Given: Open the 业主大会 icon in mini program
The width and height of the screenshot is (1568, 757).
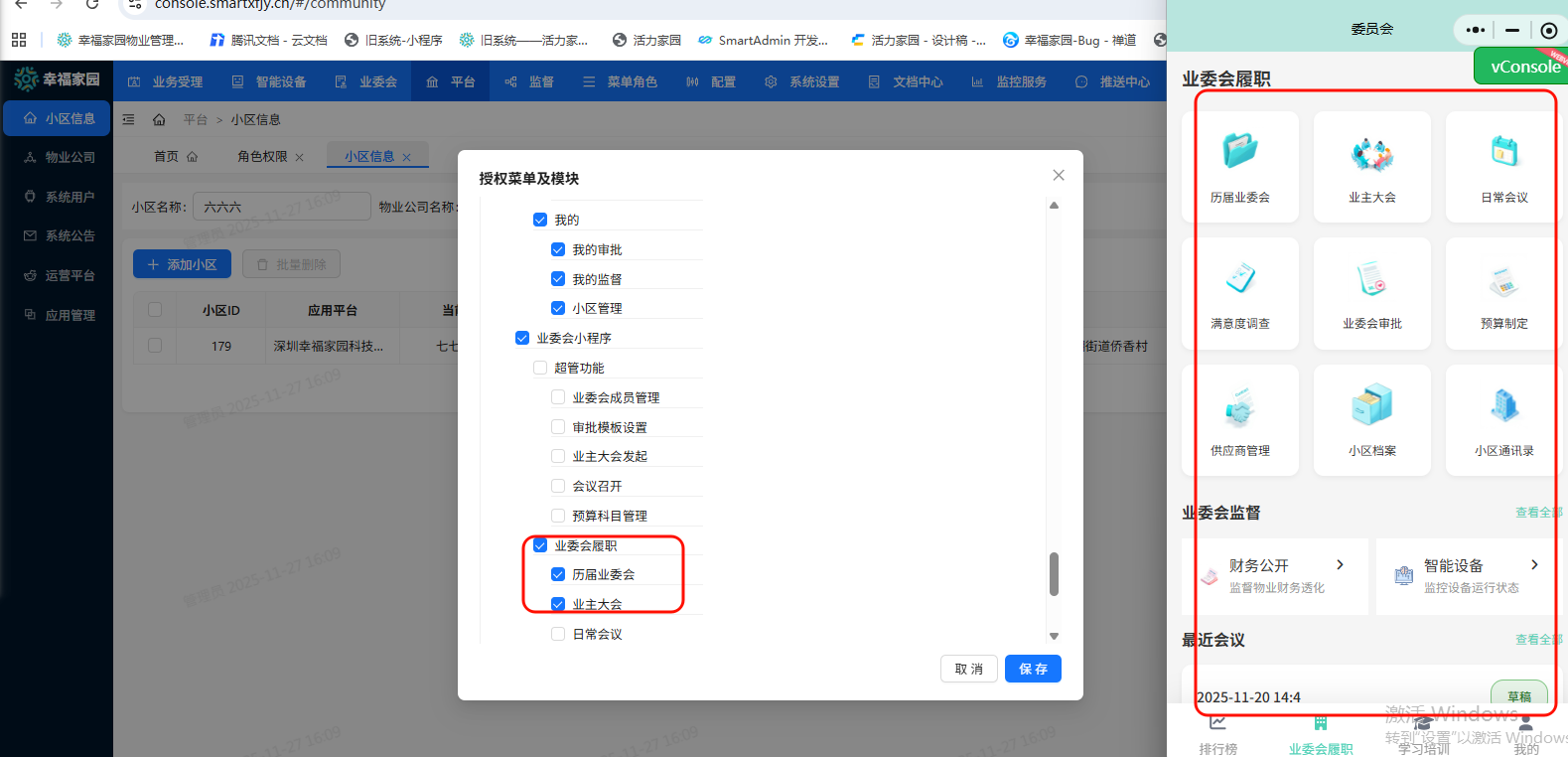Looking at the screenshot, I should (x=1372, y=154).
